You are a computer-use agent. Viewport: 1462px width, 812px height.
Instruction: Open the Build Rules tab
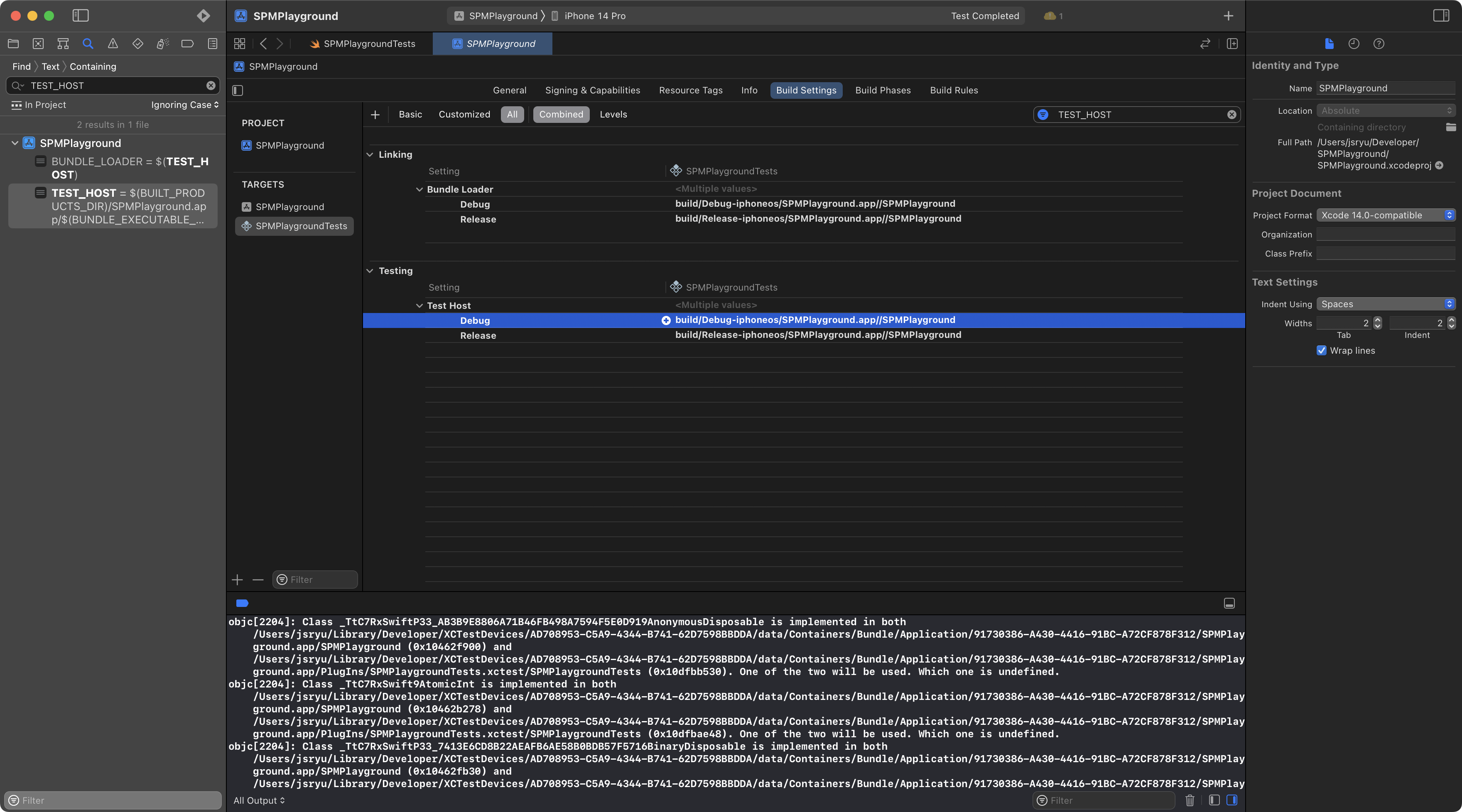coord(954,90)
